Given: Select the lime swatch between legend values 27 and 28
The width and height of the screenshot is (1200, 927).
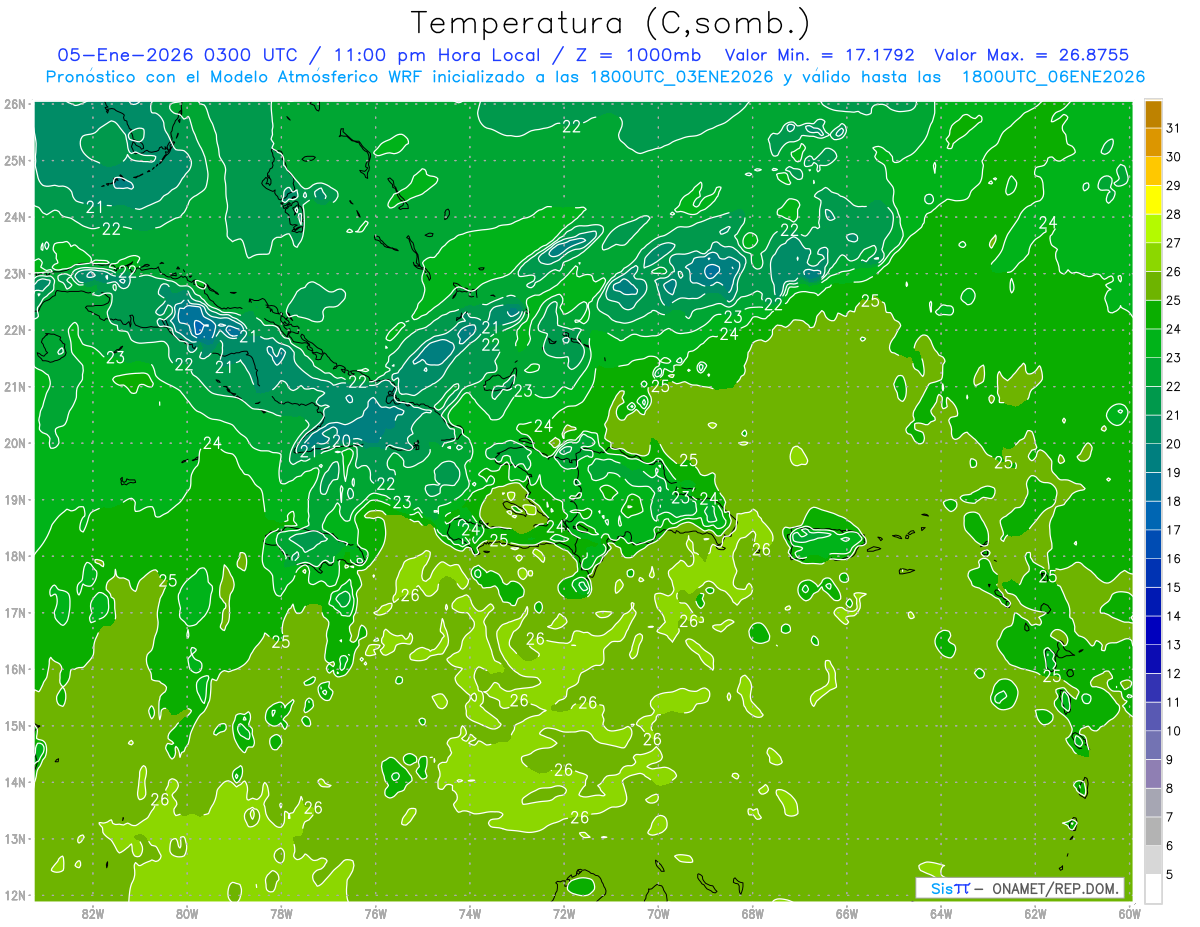Looking at the screenshot, I should 1153,229.
